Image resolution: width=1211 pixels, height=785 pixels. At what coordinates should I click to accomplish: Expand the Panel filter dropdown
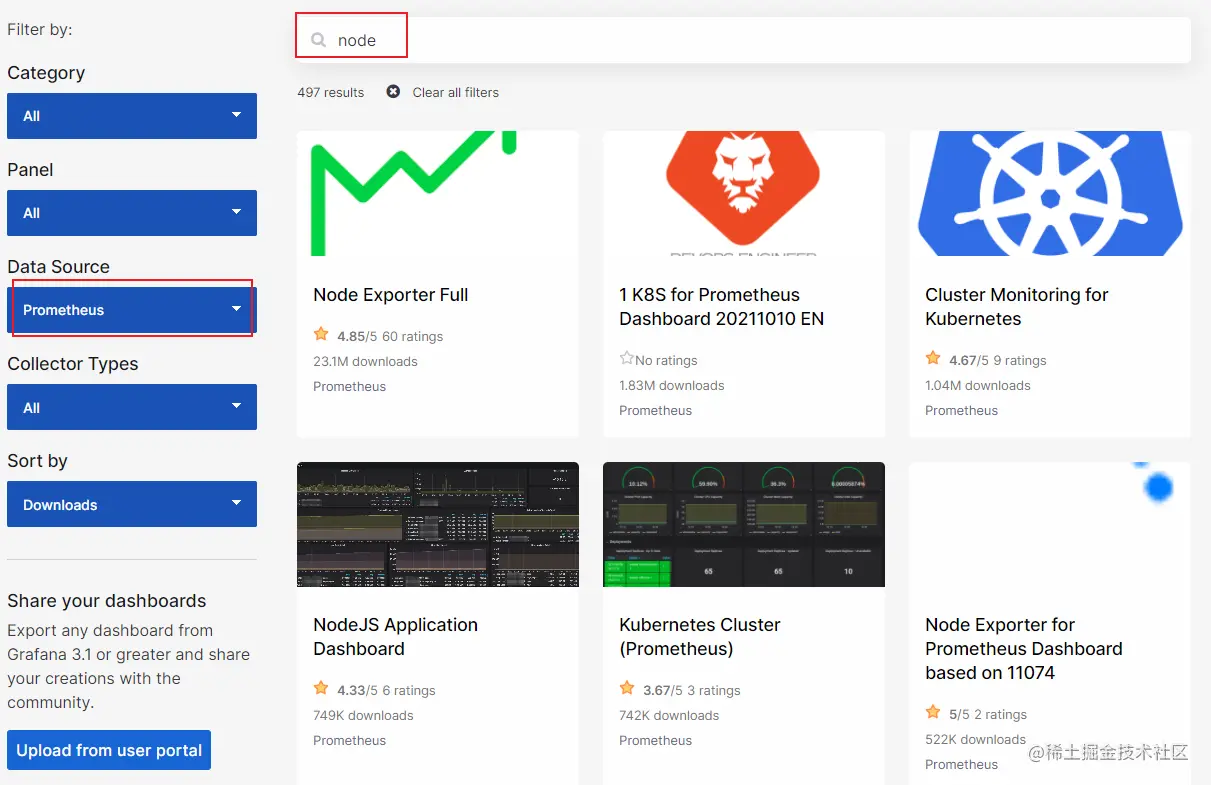point(132,213)
